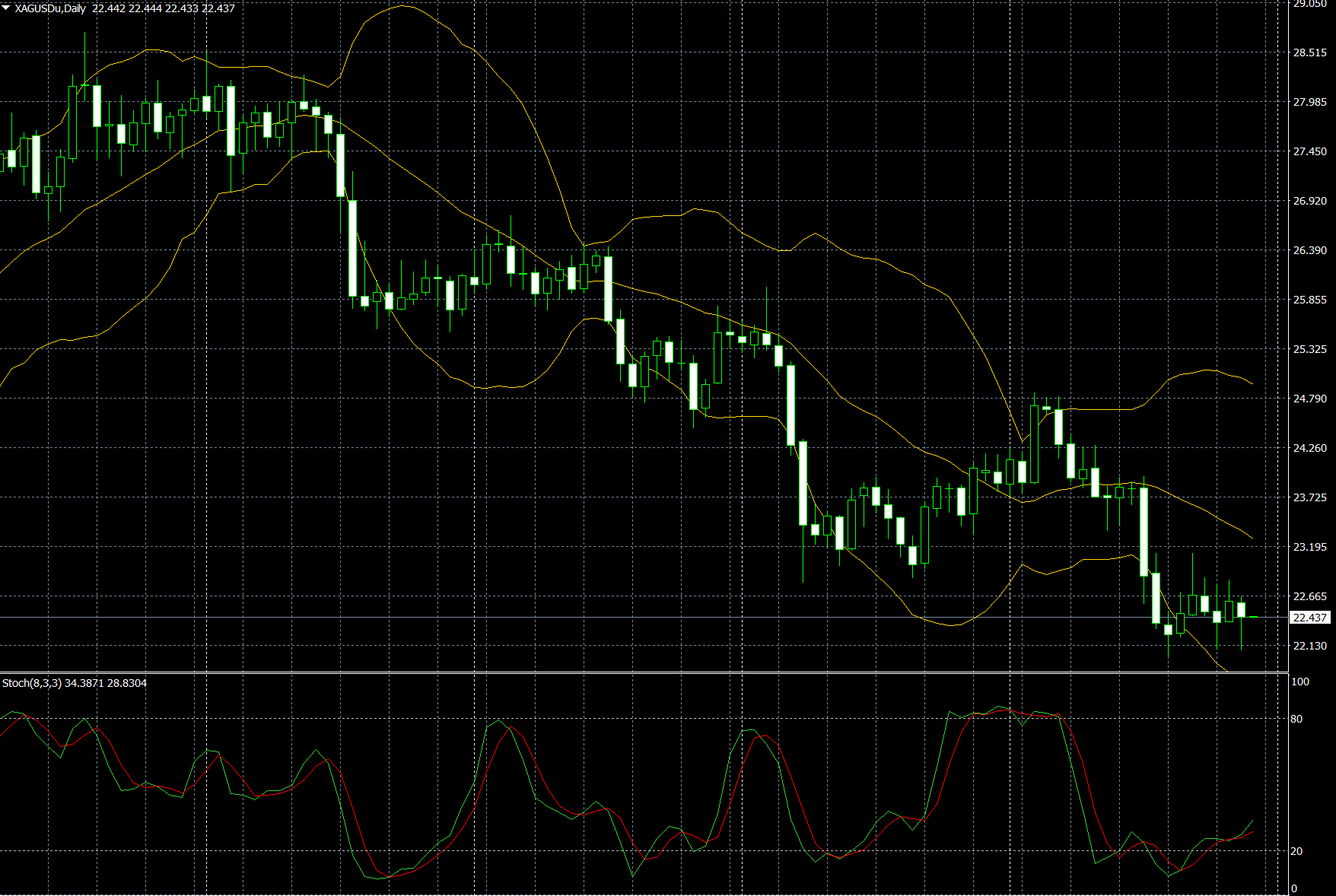The width and height of the screenshot is (1336, 896).
Task: Click the 23.195 price scale label
Action: 1310,547
